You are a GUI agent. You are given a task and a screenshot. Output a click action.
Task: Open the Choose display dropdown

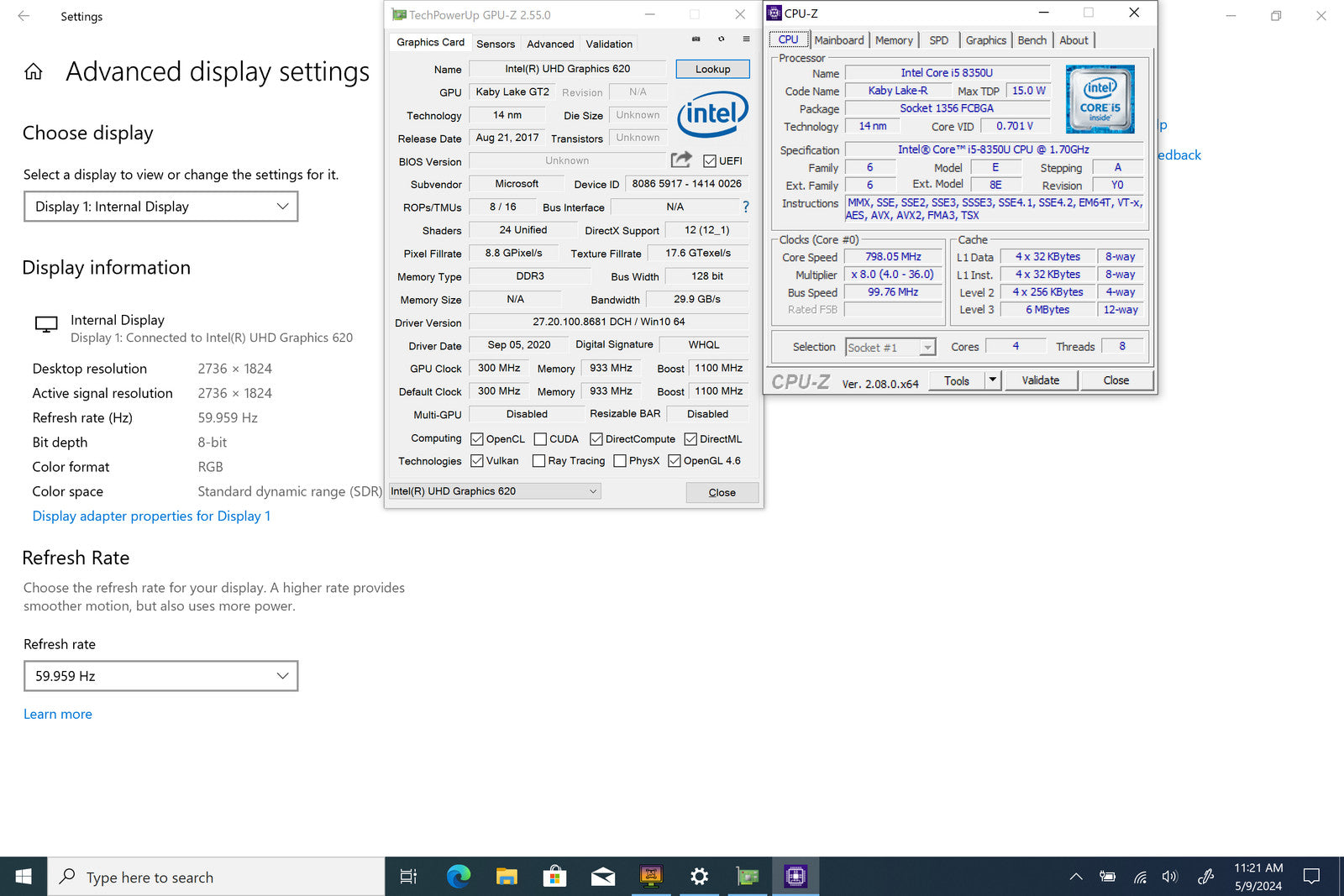(x=161, y=207)
